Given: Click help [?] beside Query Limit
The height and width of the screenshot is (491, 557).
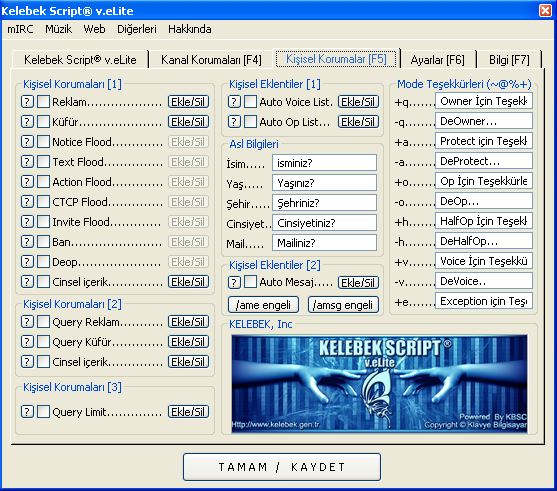Looking at the screenshot, I should (27, 412).
